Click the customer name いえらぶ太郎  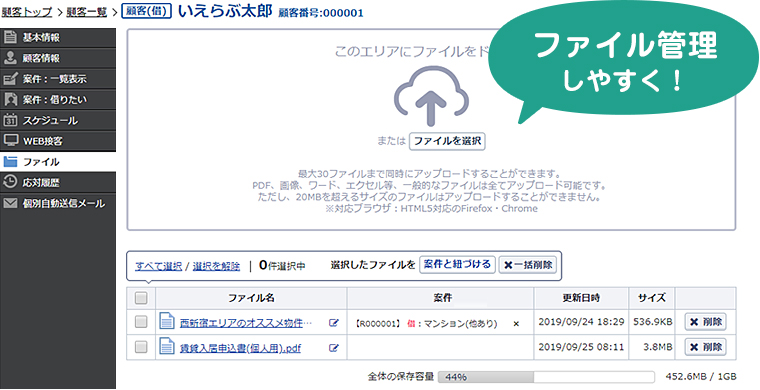tap(225, 11)
